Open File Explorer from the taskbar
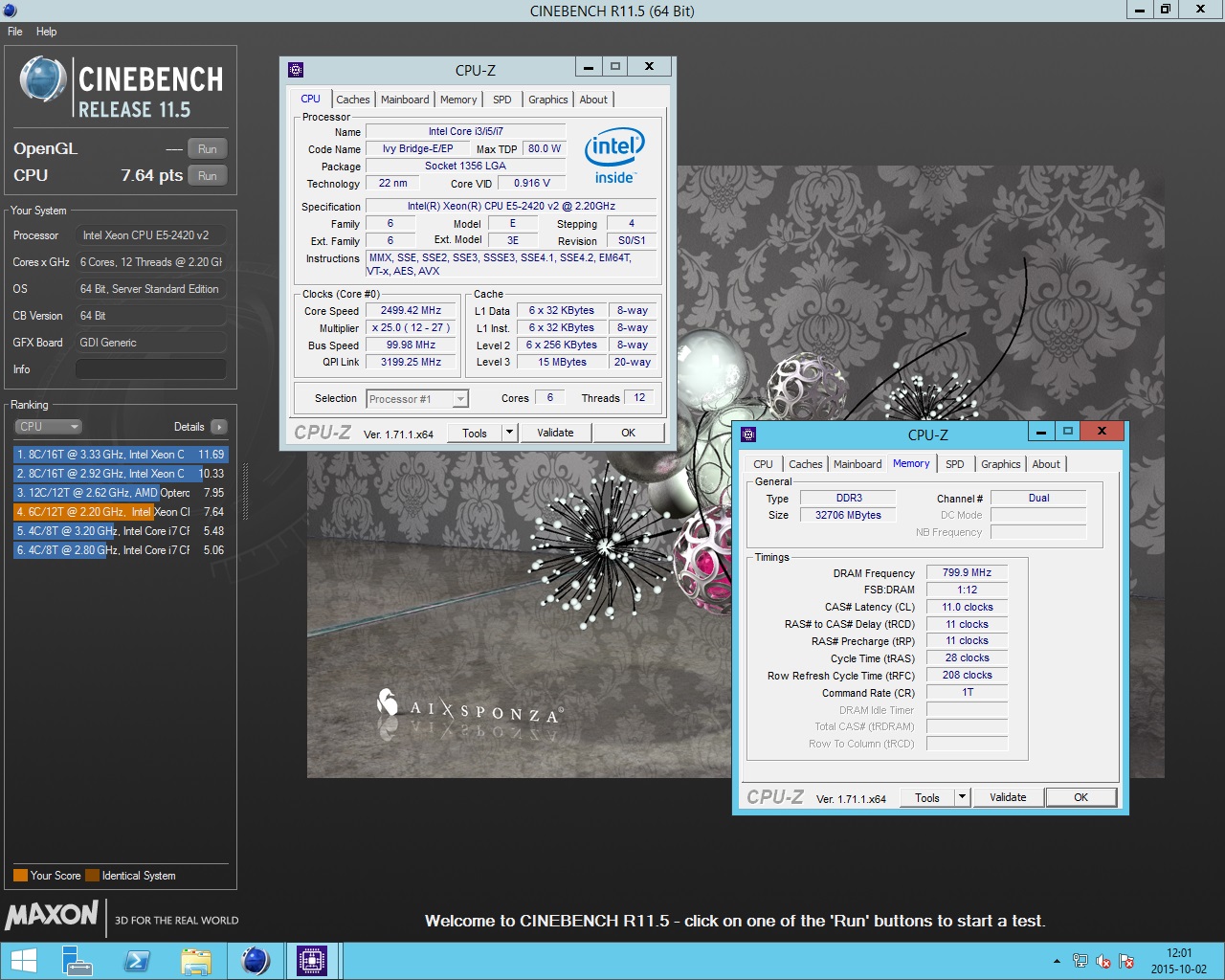This screenshot has height=980, width=1225. (196, 961)
